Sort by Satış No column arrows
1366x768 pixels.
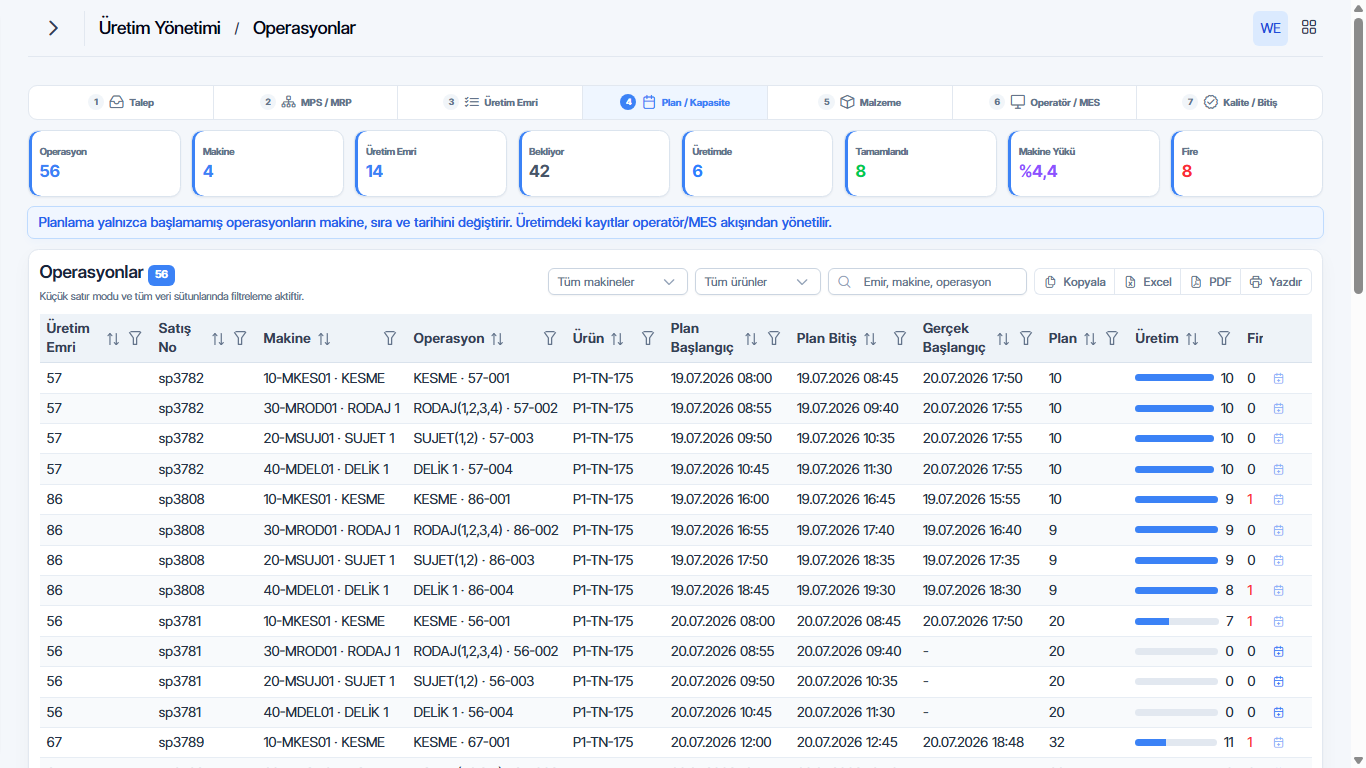[218, 339]
